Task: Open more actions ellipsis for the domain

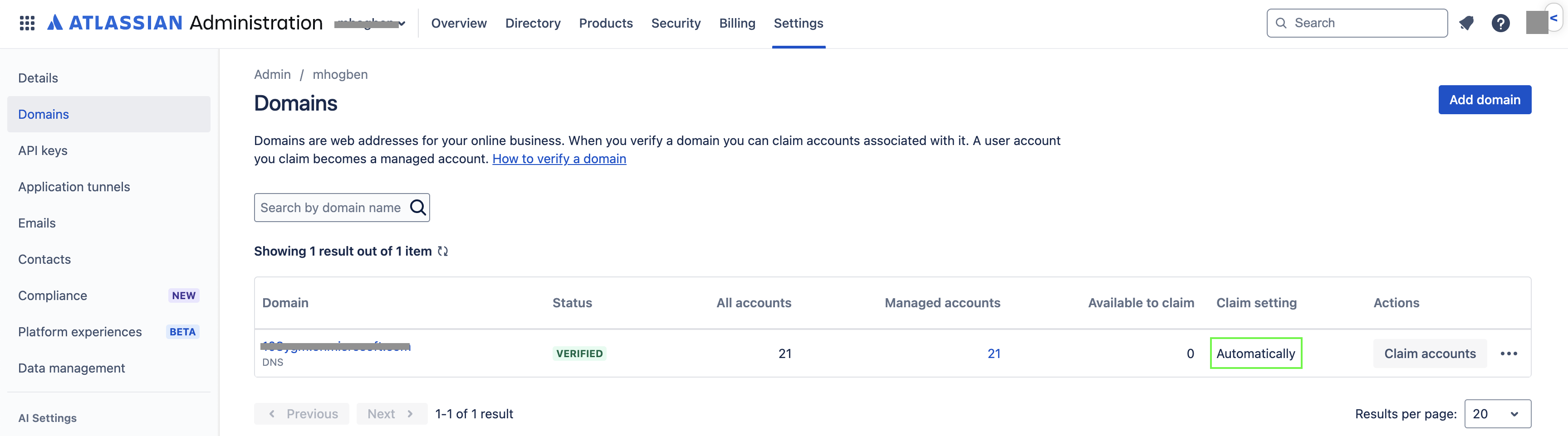Action: [x=1509, y=354]
